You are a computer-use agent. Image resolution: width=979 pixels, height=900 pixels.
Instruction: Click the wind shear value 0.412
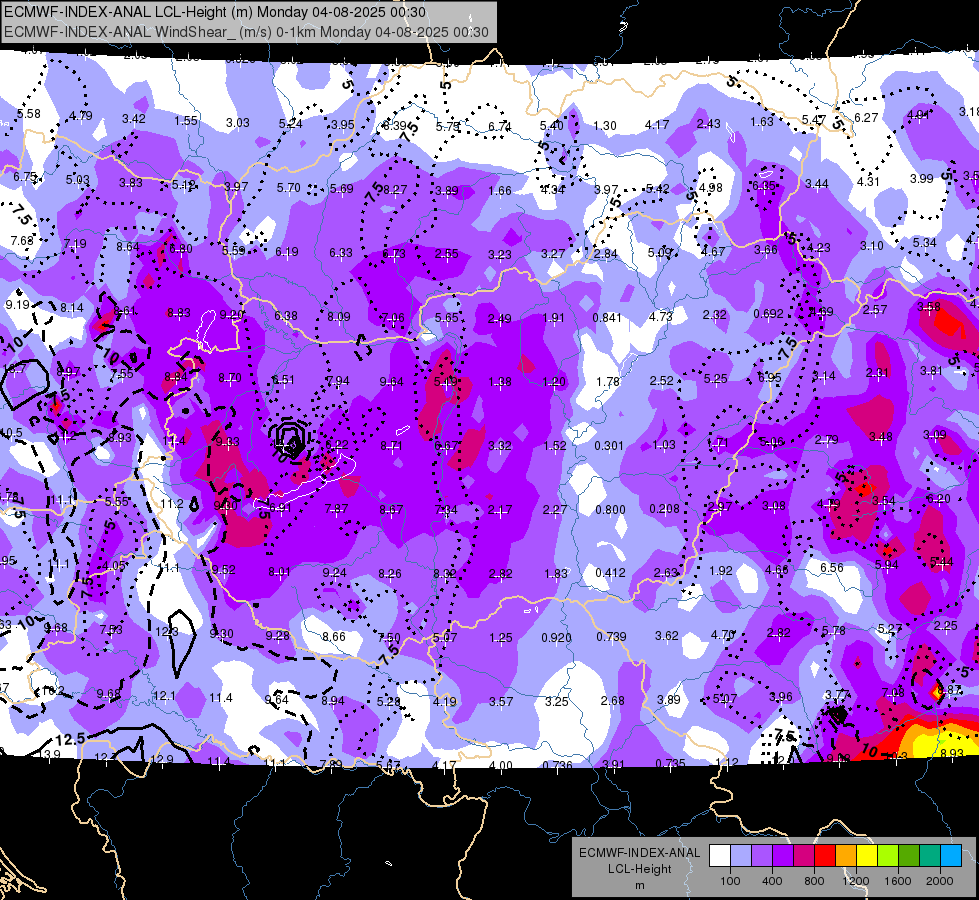click(x=610, y=572)
